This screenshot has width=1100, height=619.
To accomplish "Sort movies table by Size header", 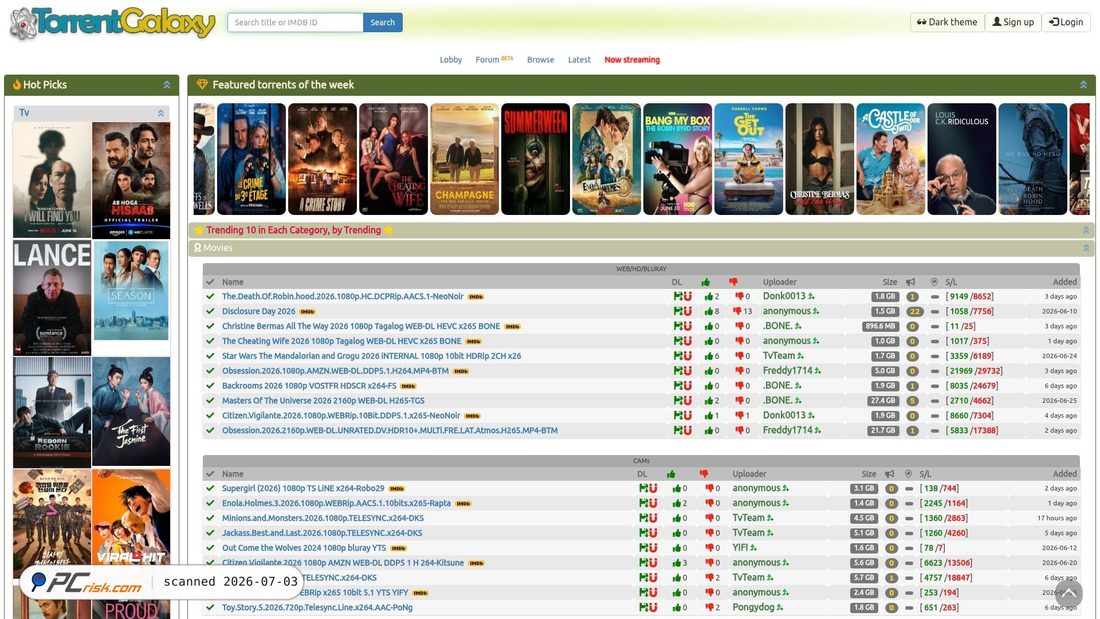I will [890, 282].
